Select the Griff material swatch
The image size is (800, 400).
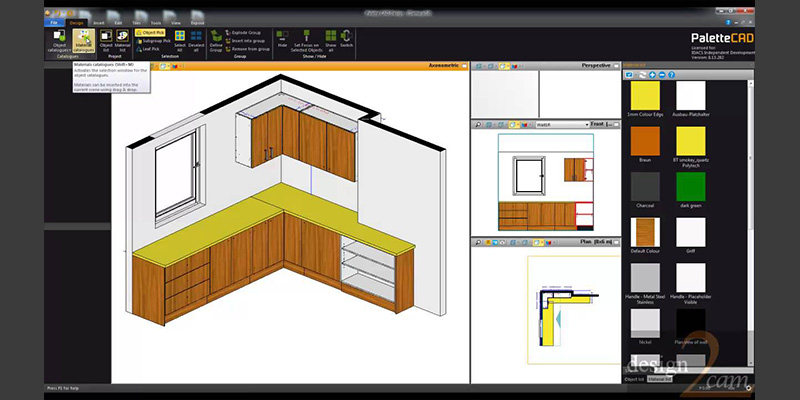pyautogui.click(x=691, y=232)
